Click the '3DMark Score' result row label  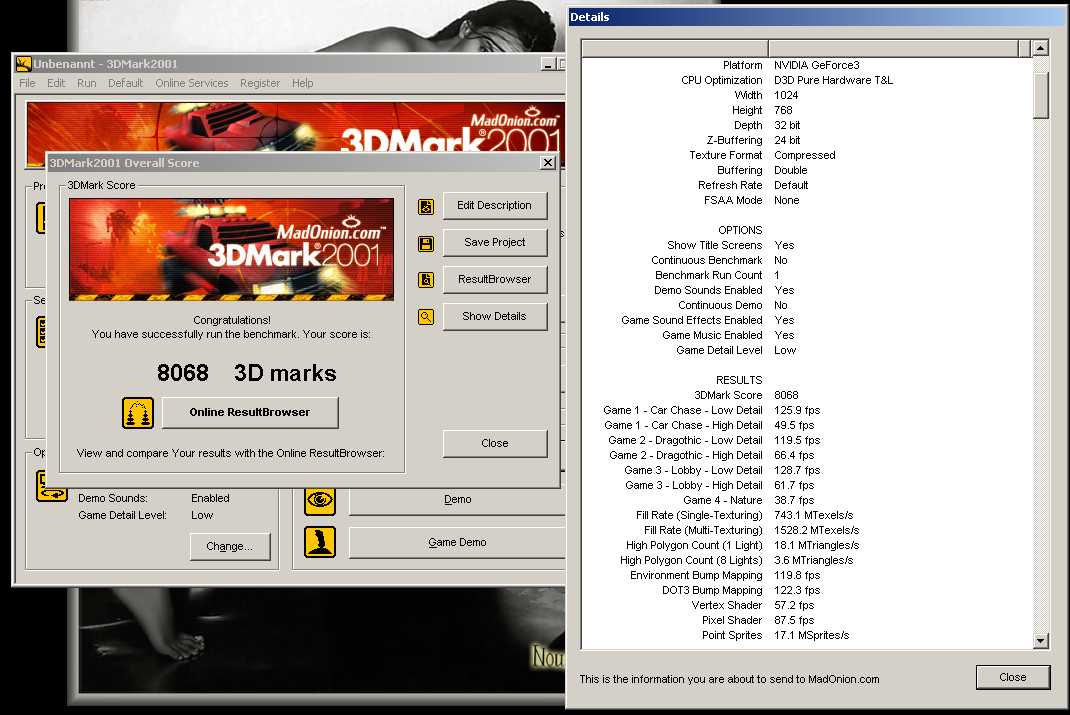(728, 395)
